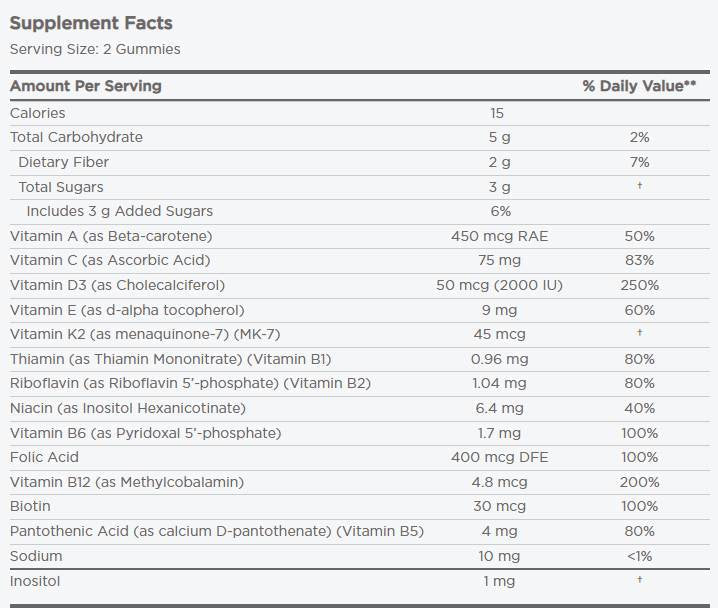Select the Total Carbohydrate row label

(x=76, y=137)
